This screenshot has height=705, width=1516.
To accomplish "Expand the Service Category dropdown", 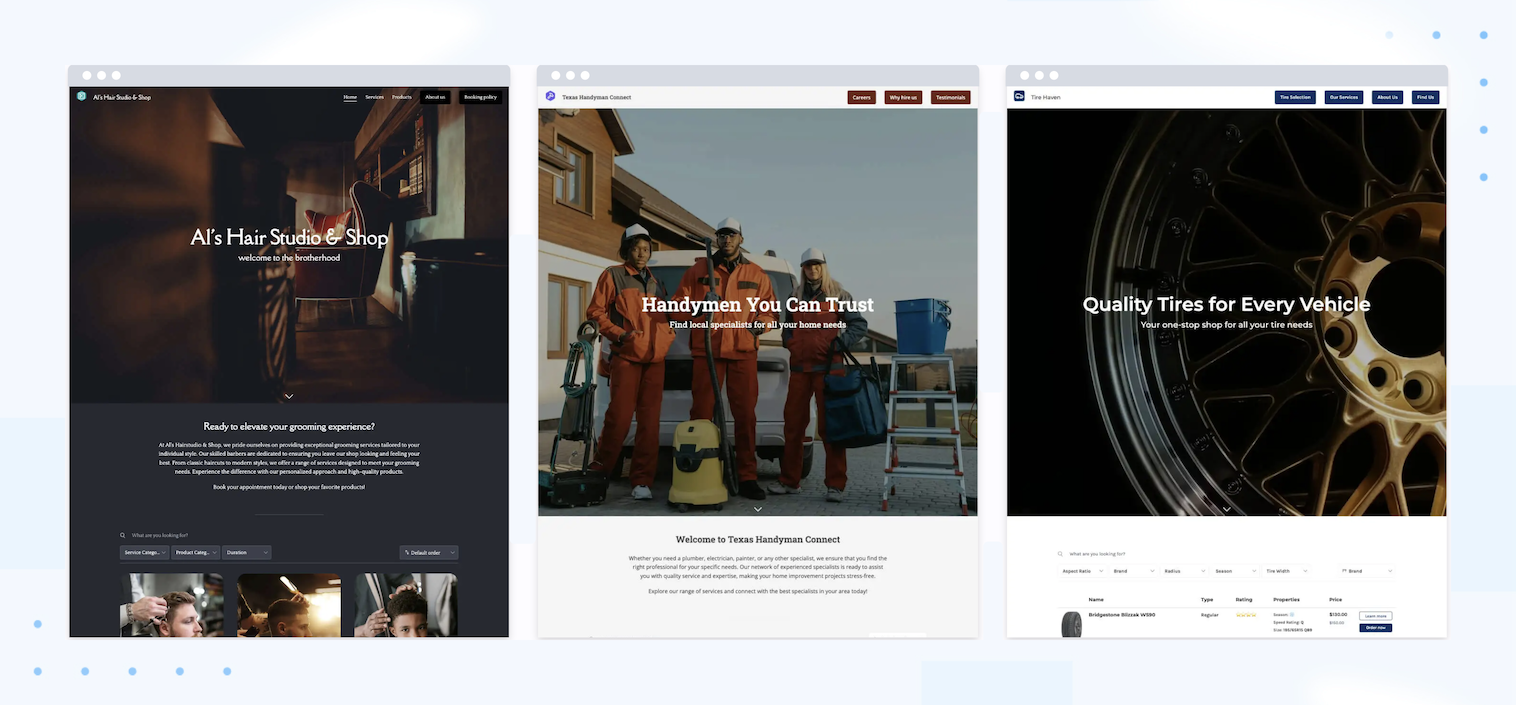I will [x=144, y=552].
